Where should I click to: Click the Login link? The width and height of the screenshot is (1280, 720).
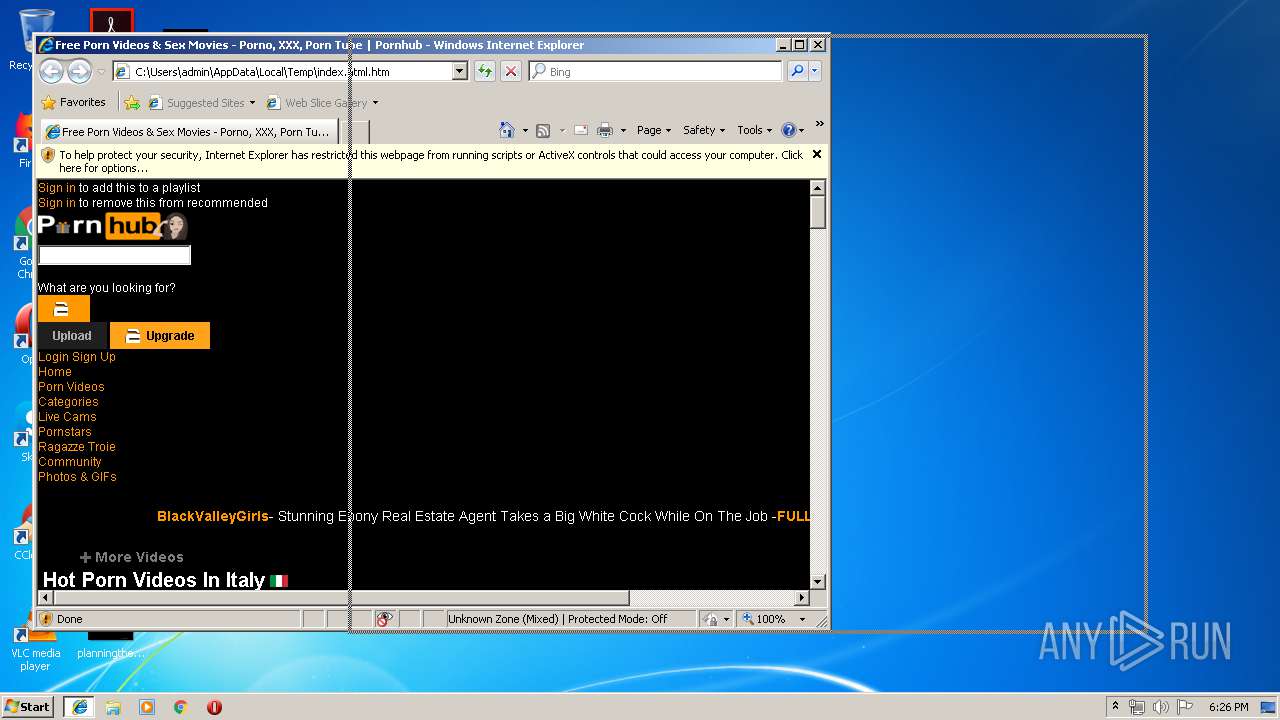coord(53,357)
